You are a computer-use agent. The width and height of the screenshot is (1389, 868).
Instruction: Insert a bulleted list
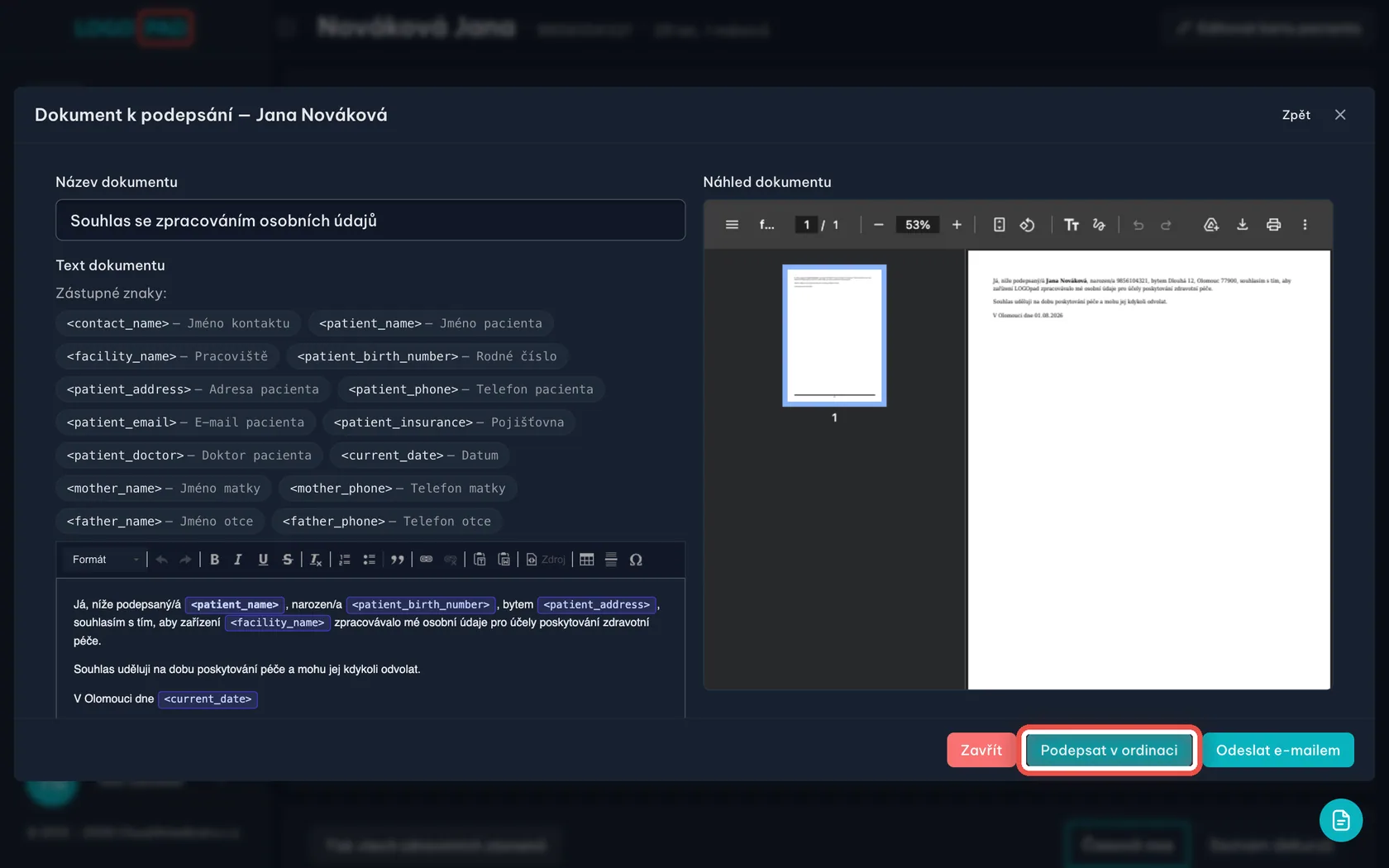(369, 560)
